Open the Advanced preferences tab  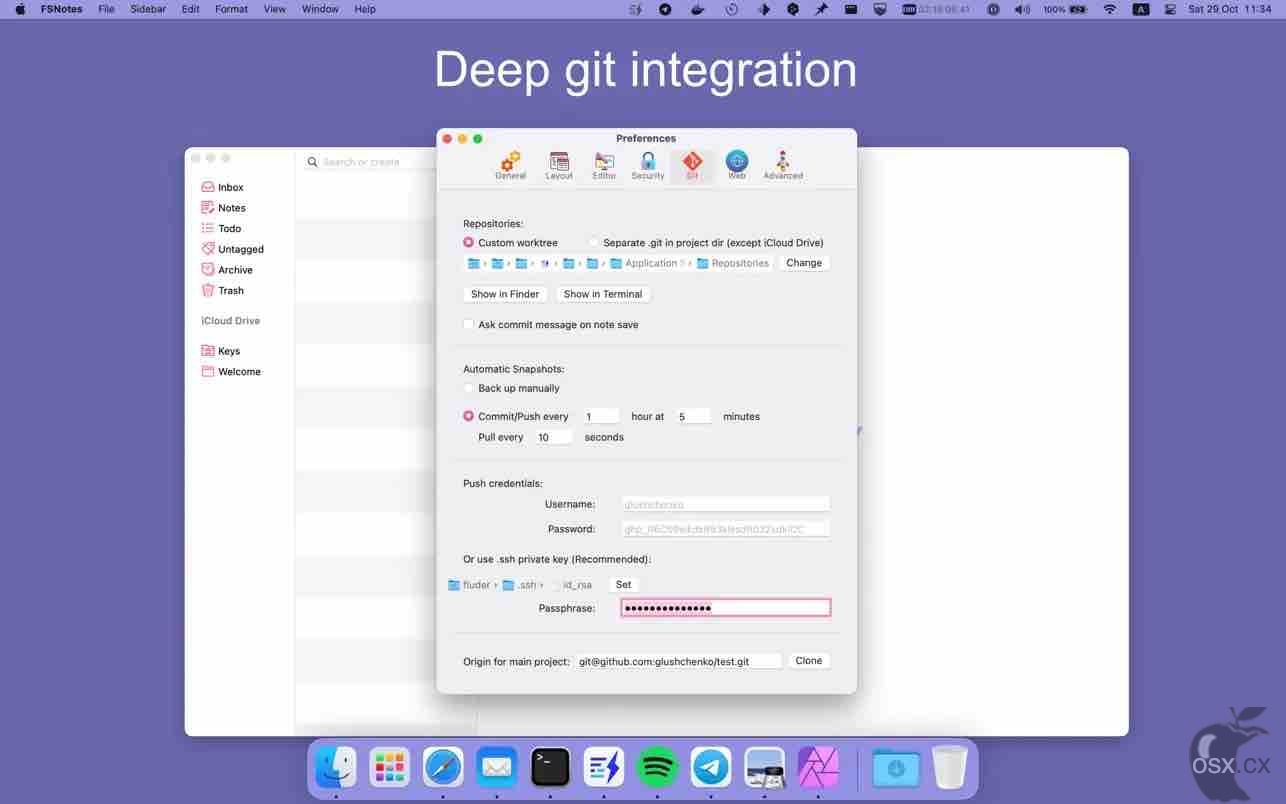tap(783, 166)
